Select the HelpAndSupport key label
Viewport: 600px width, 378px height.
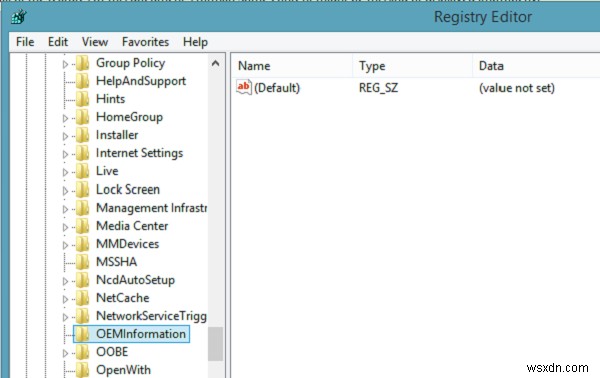pyautogui.click(x=141, y=81)
